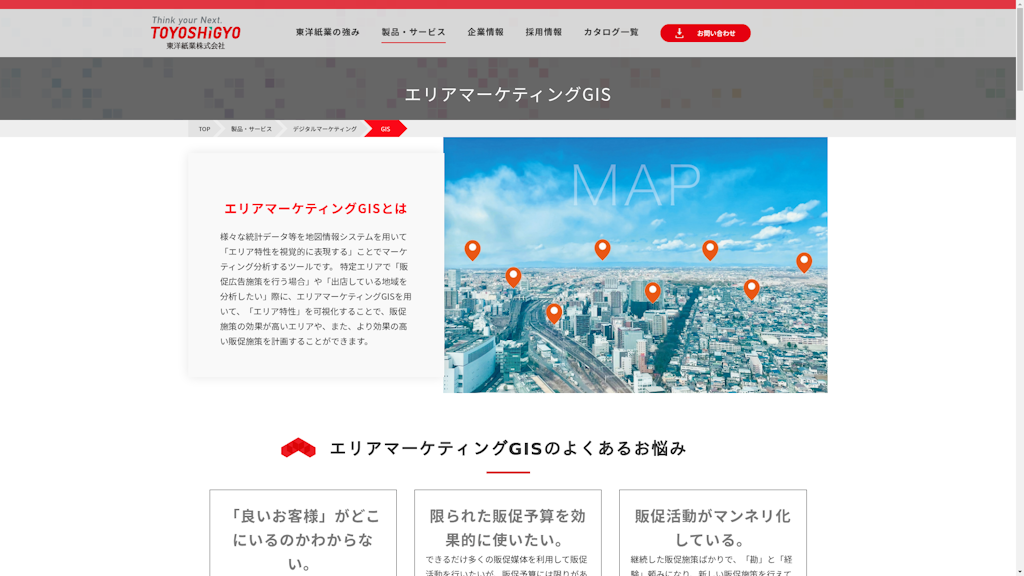Open the 東洋紙業の強み navigation menu

point(327,32)
